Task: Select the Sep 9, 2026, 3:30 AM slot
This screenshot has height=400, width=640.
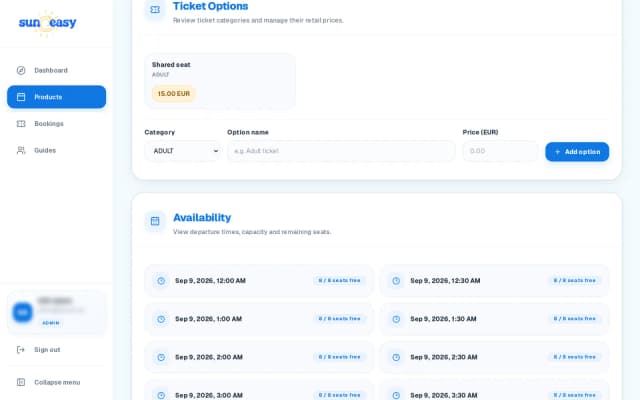Action: click(x=494, y=390)
